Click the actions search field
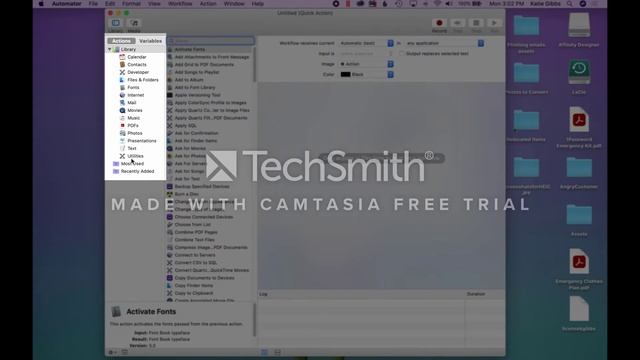This screenshot has width=640, height=360. pyautogui.click(x=211, y=41)
